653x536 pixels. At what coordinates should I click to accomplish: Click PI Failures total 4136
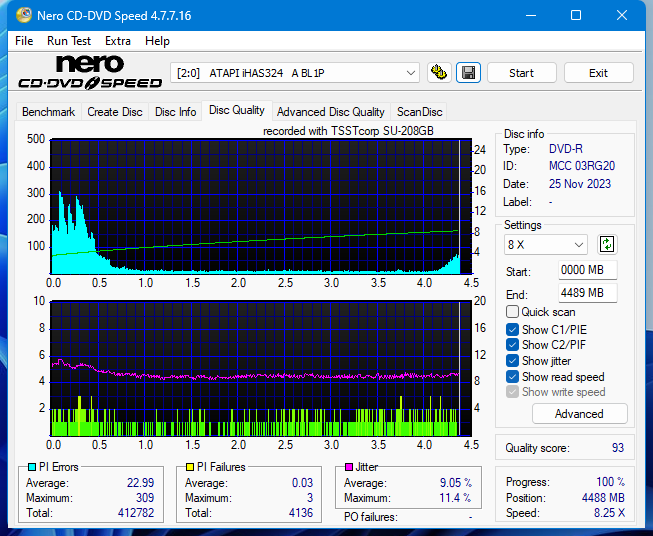tap(301, 513)
